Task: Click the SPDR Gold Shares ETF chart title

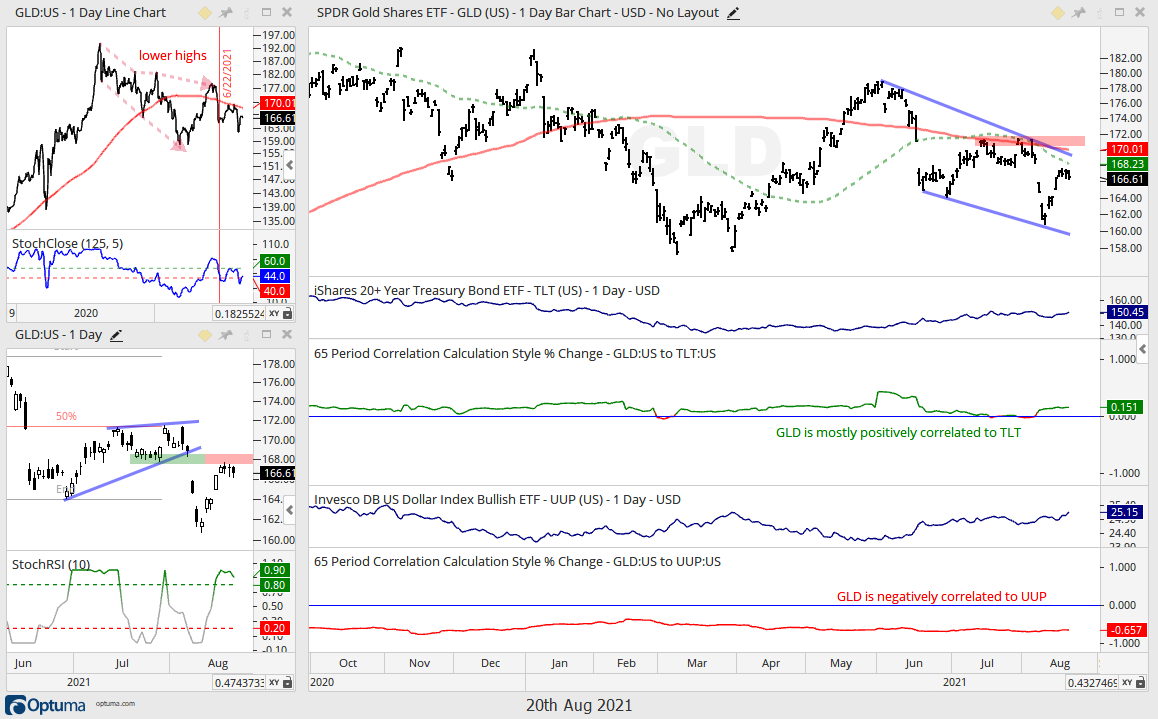Action: 518,13
